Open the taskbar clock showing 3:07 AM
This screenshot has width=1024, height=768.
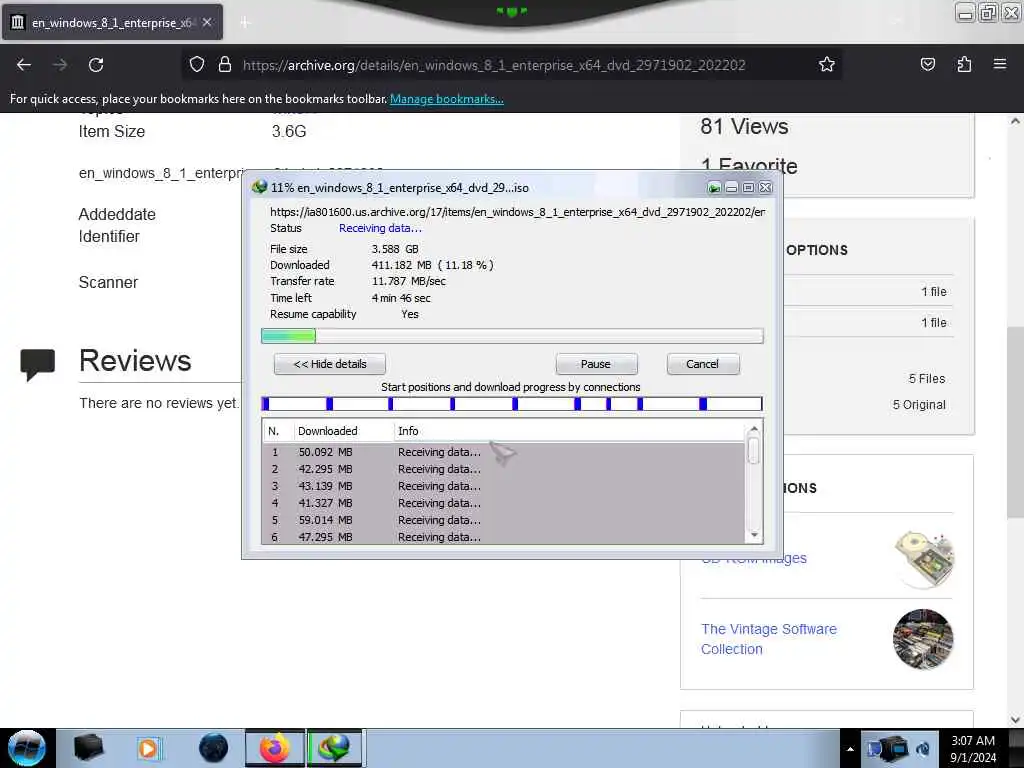(973, 749)
